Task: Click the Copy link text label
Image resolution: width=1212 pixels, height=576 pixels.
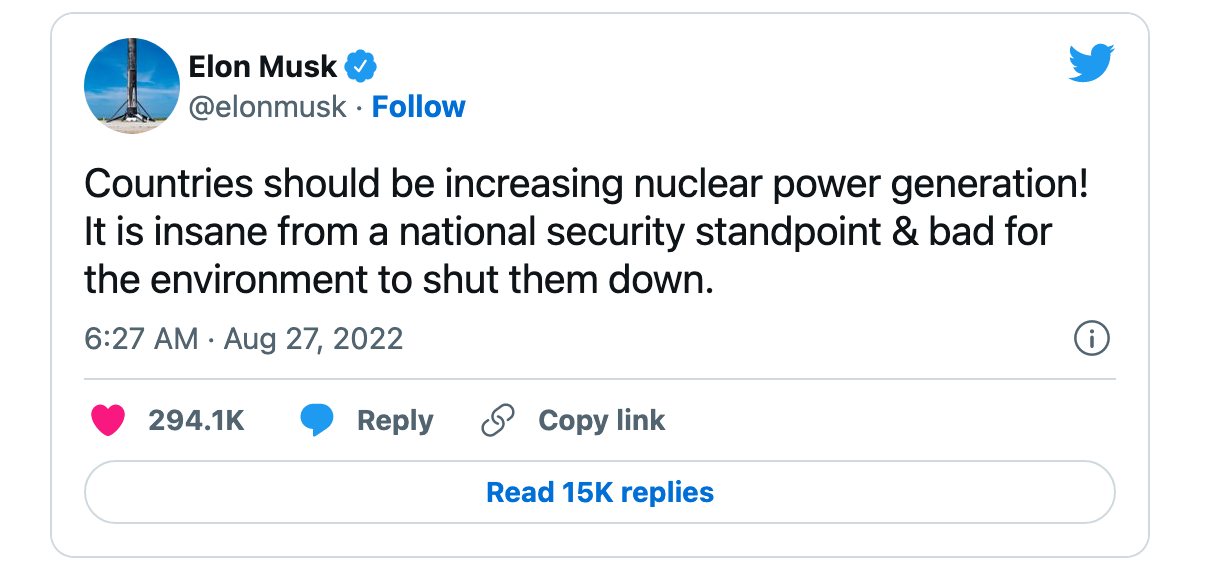Action: (601, 421)
